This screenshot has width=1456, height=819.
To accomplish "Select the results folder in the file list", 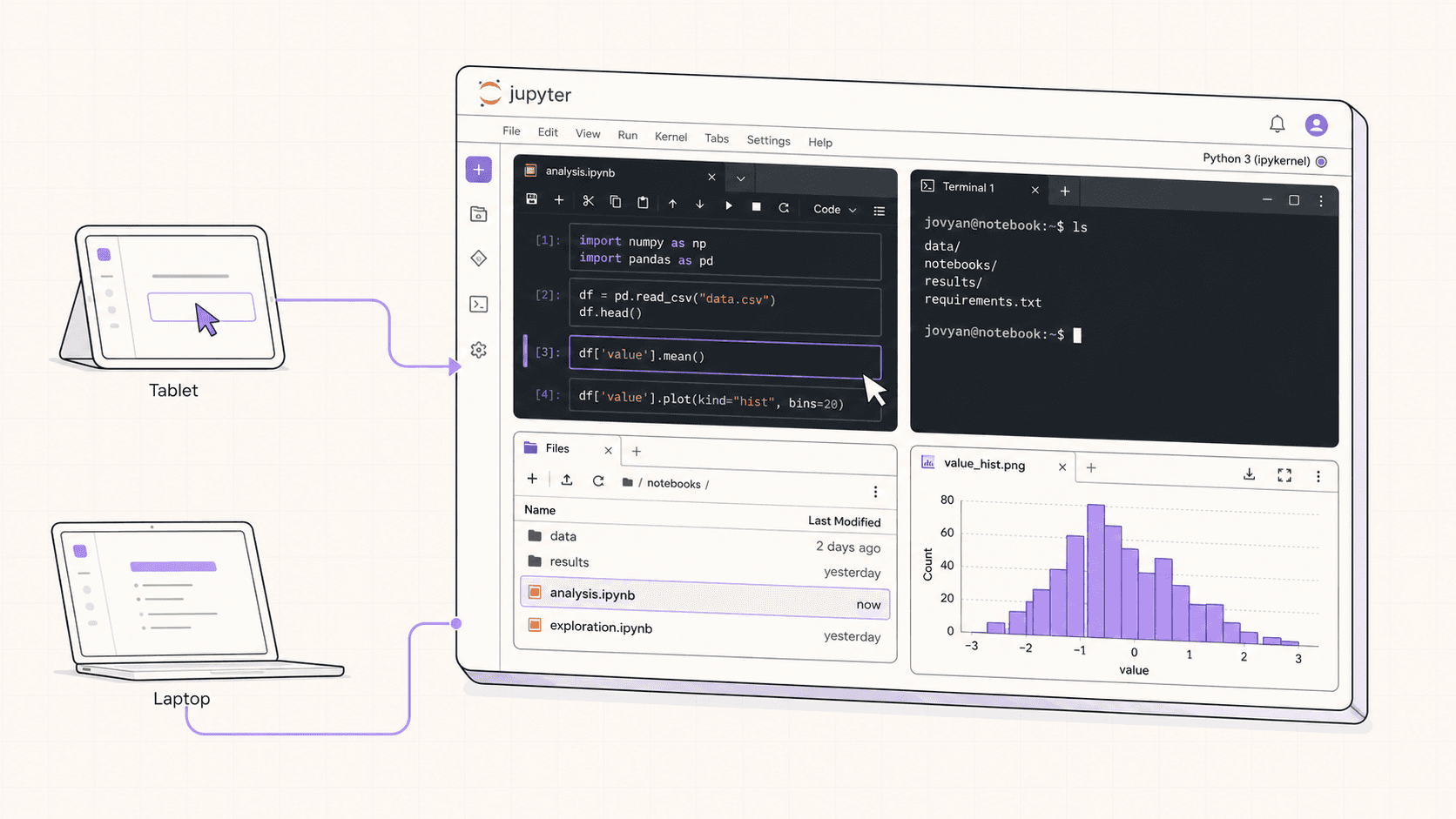I will tap(704, 567).
